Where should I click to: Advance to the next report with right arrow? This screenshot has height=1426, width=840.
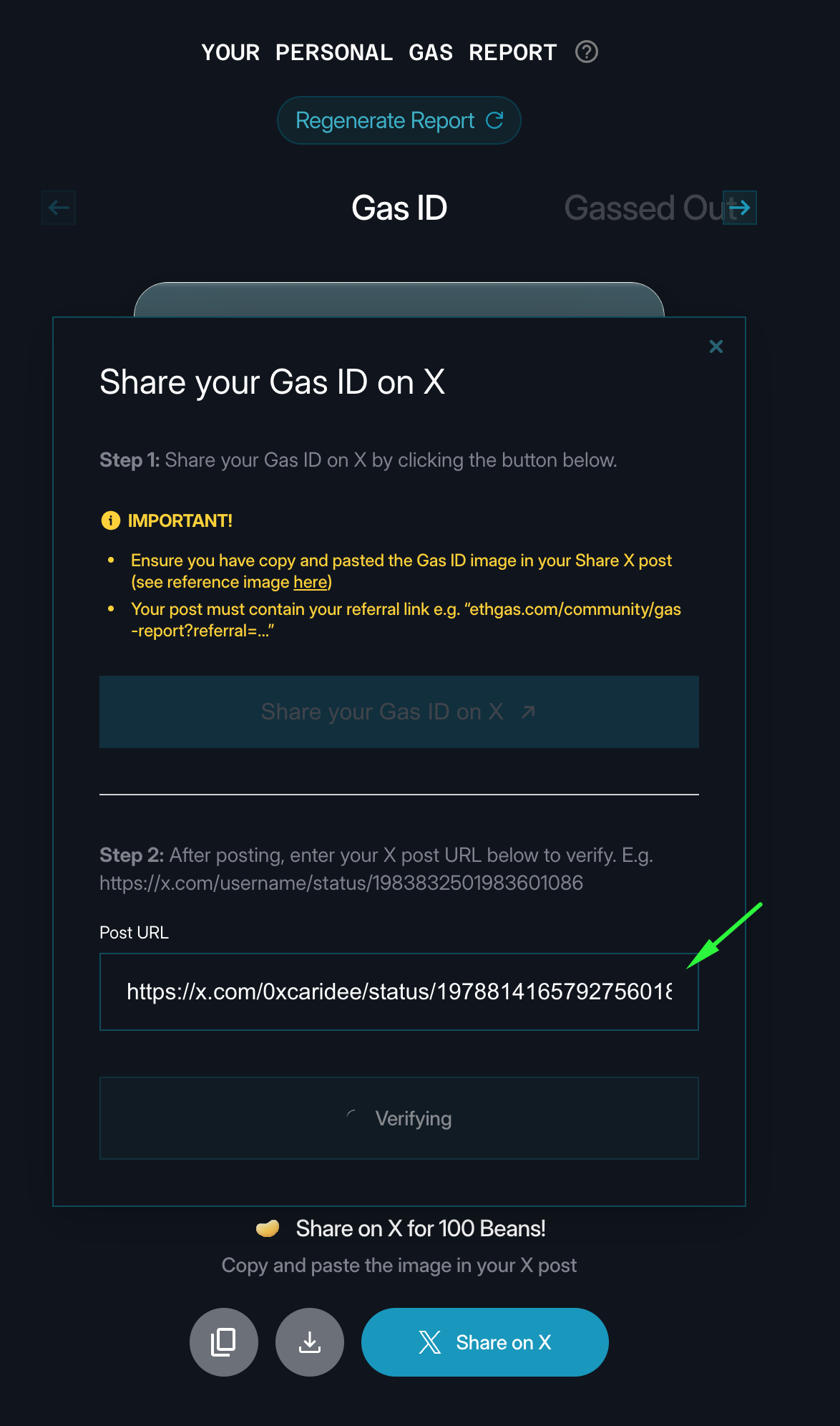tap(740, 208)
